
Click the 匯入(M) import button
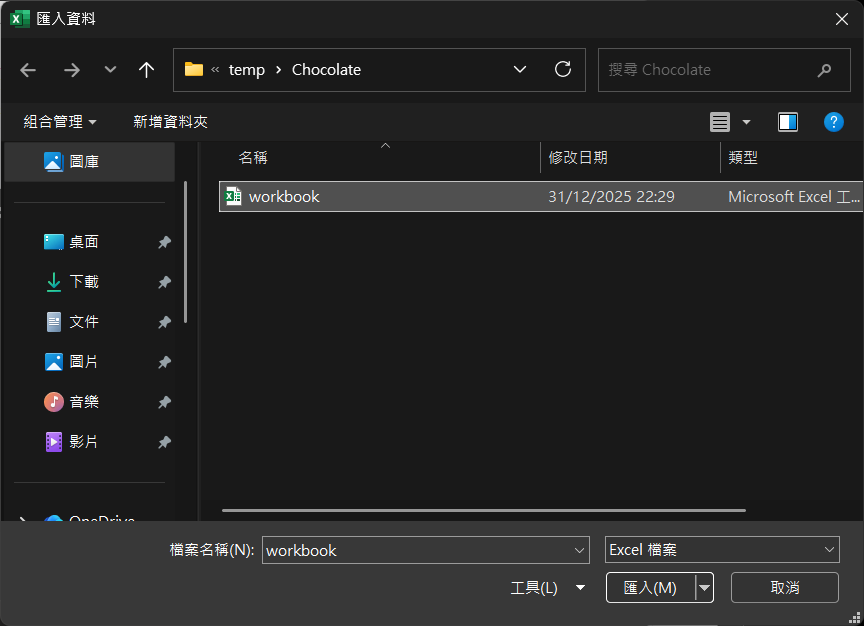pos(650,588)
